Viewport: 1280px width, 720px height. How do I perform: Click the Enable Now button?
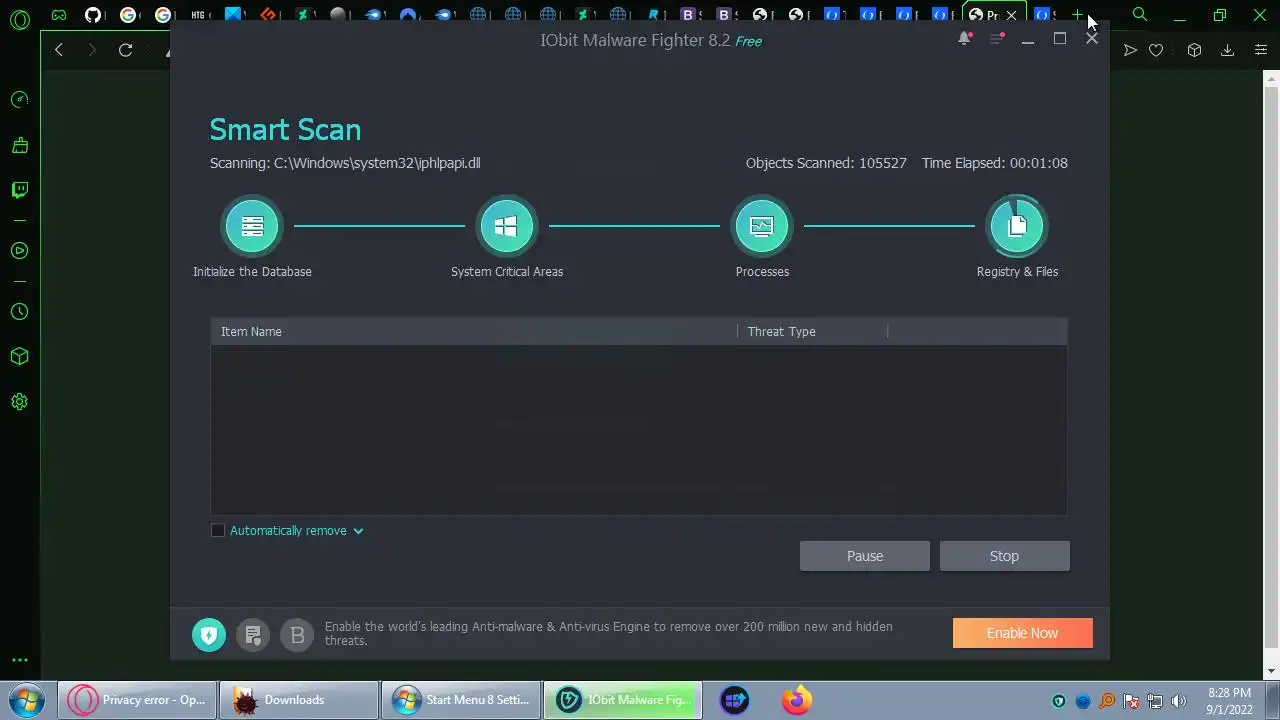point(1022,633)
